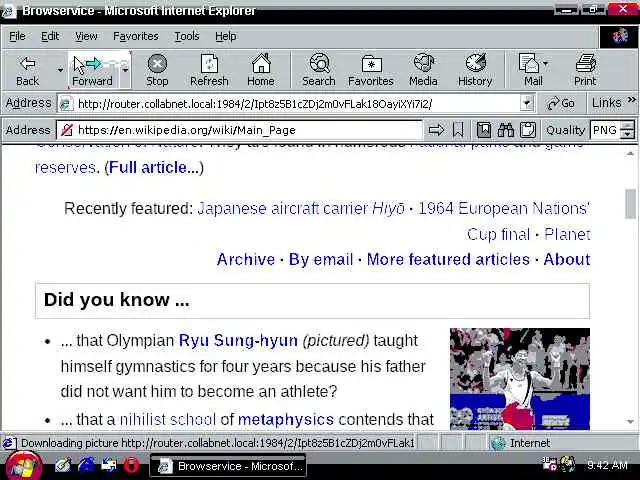Open the 1964 European Nations' Cup final link

pyautogui.click(x=504, y=209)
